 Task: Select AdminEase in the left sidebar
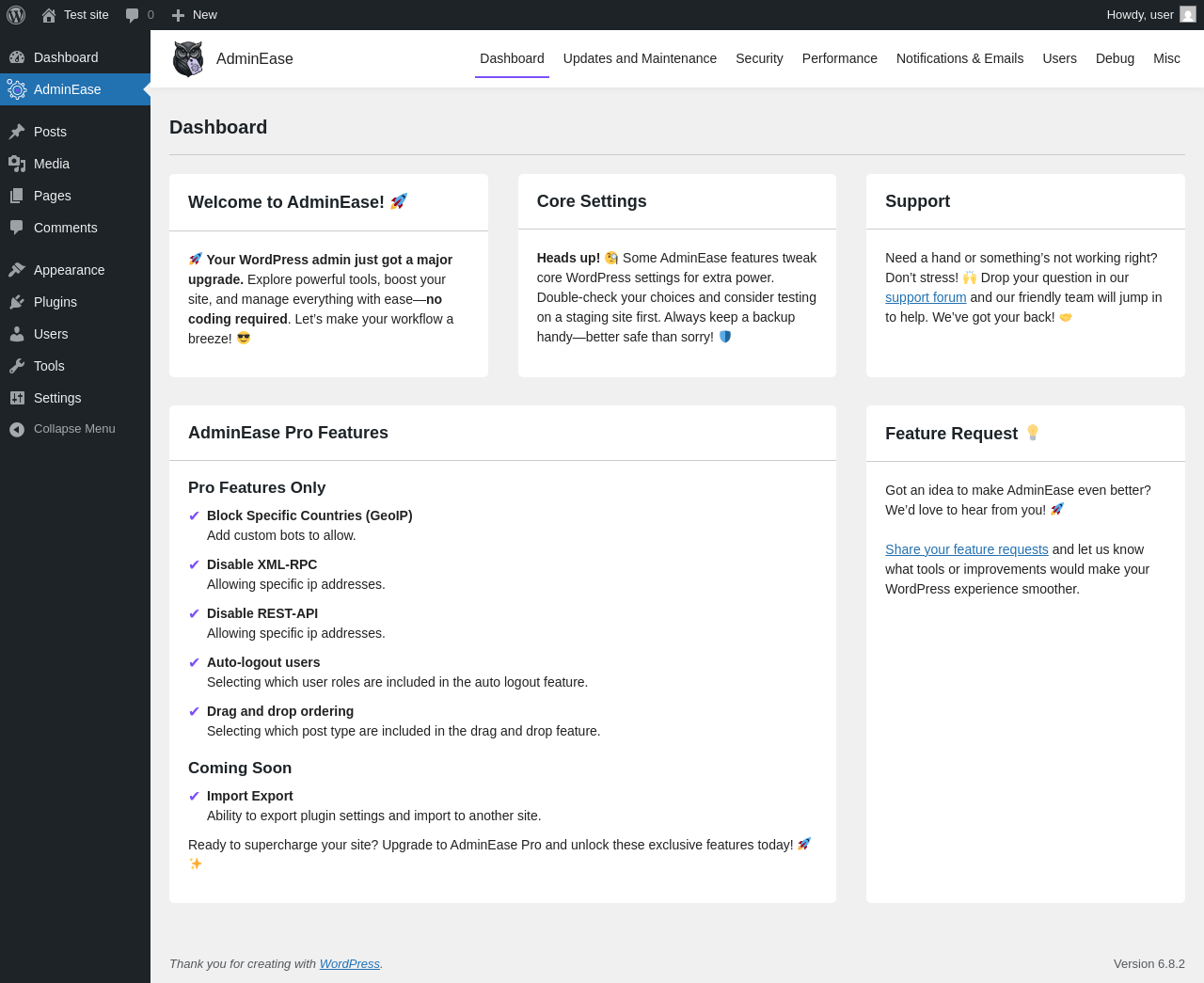tap(75, 89)
